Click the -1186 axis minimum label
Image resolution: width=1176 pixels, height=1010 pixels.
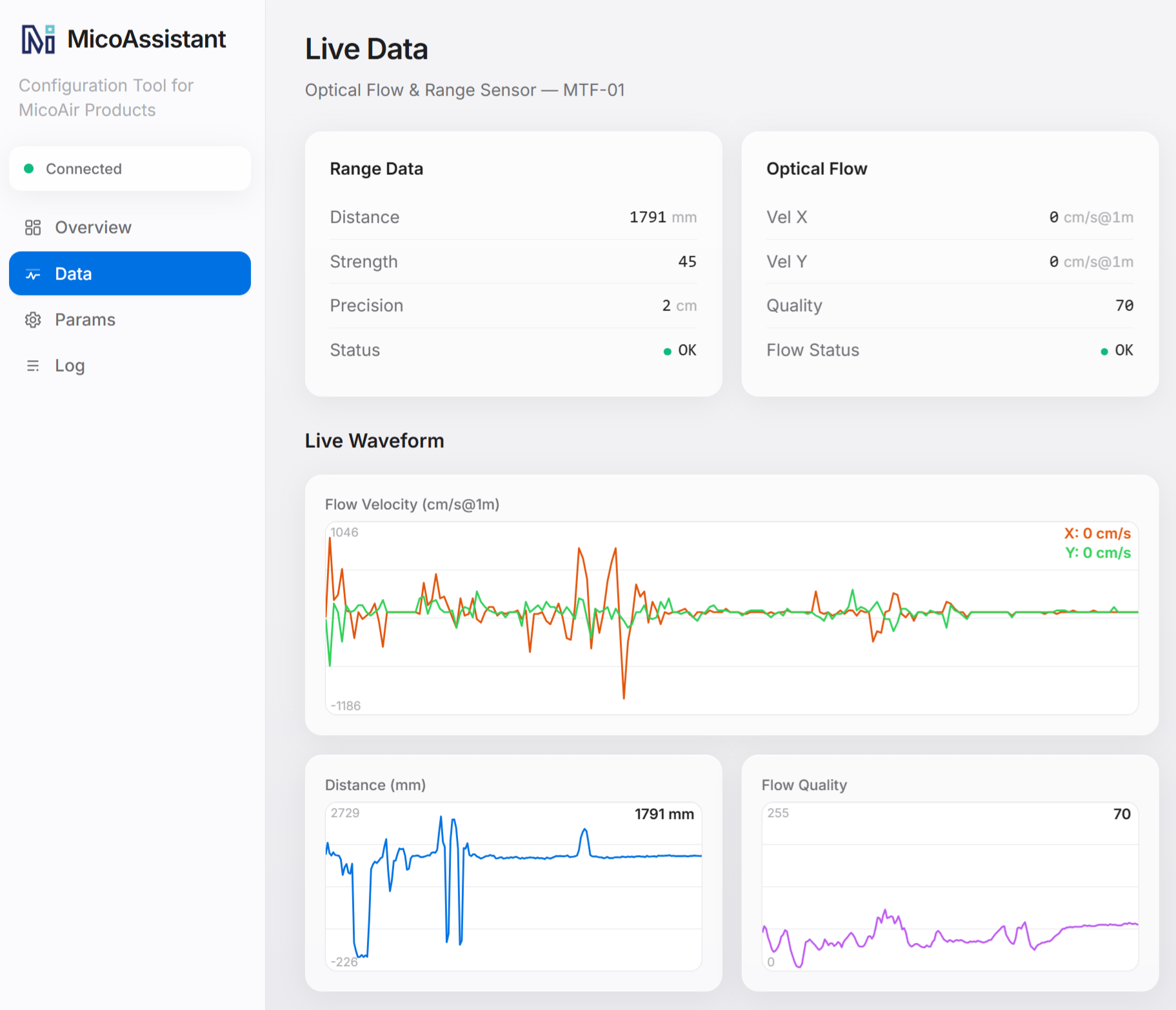pos(345,706)
